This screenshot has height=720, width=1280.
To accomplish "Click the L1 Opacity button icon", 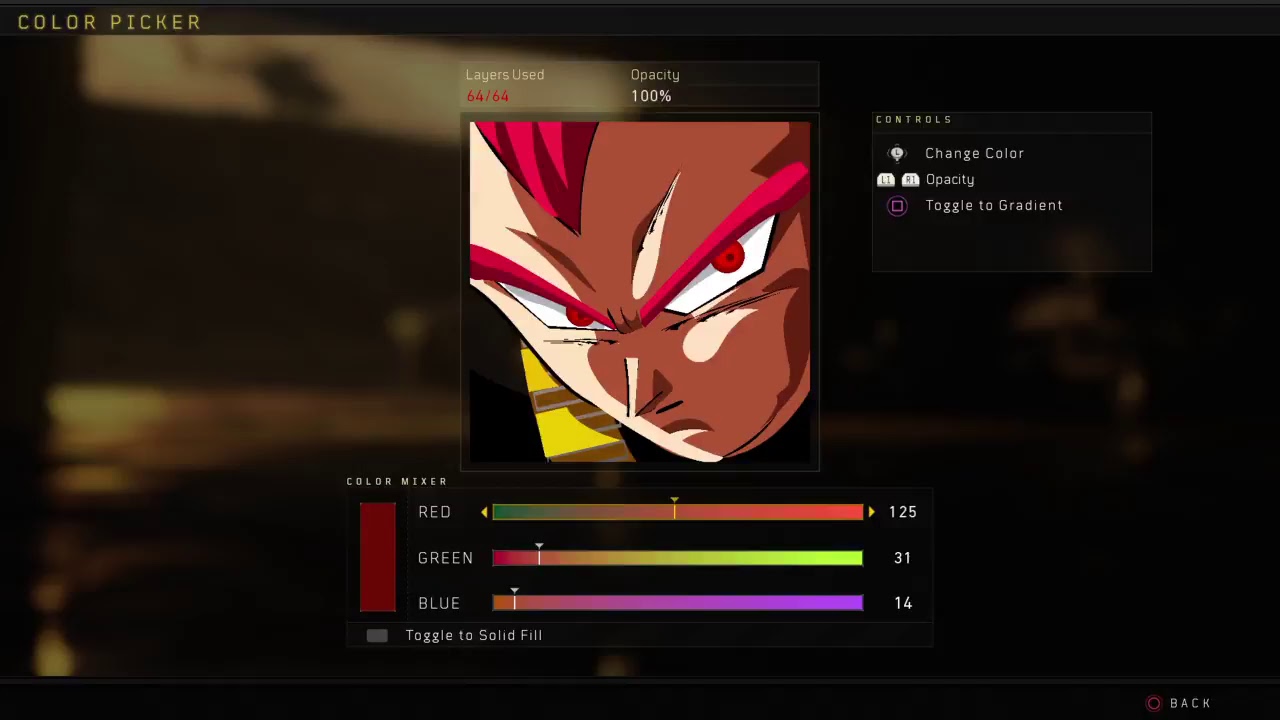I will (886, 180).
